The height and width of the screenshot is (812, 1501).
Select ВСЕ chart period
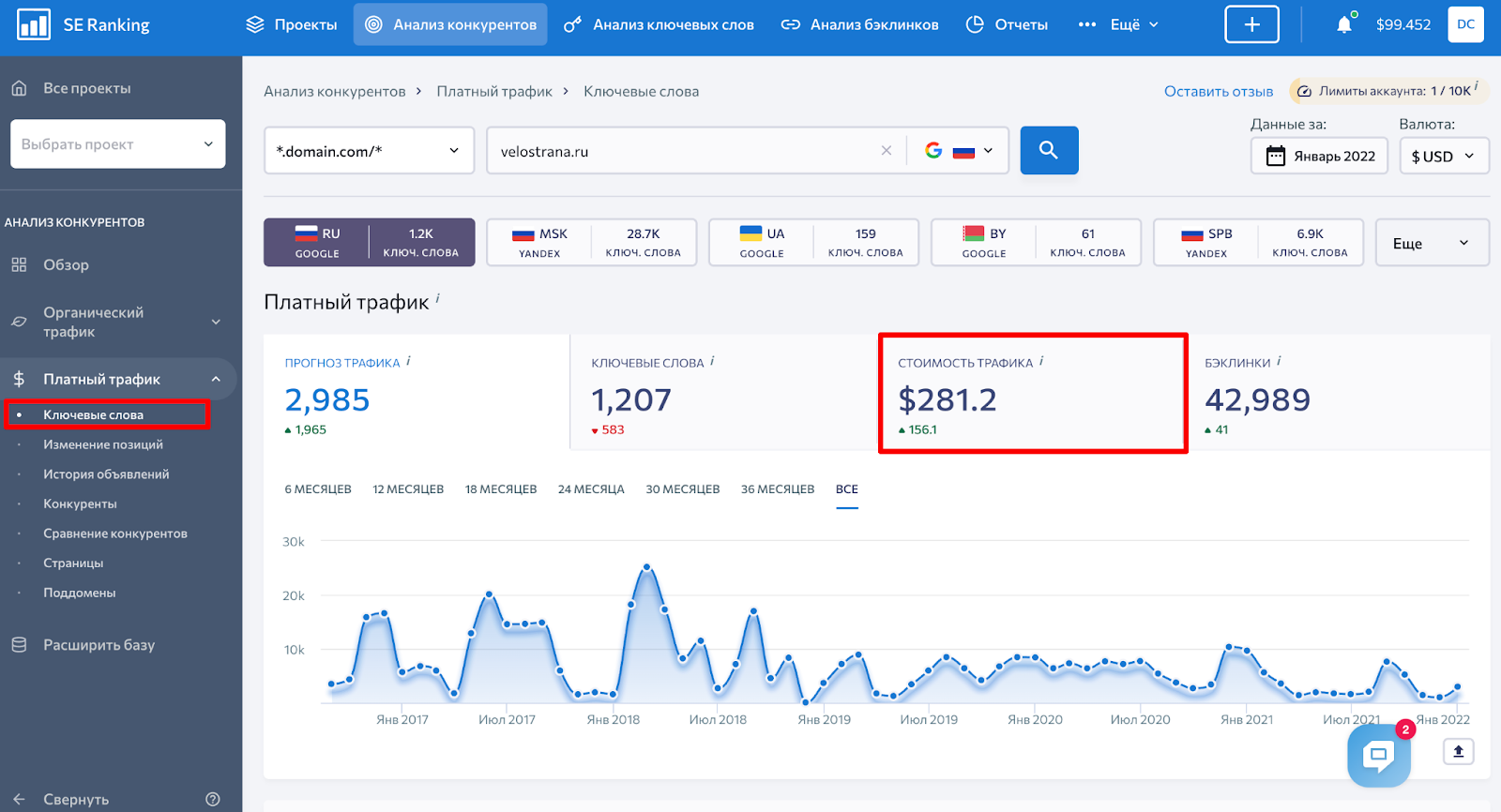847,489
